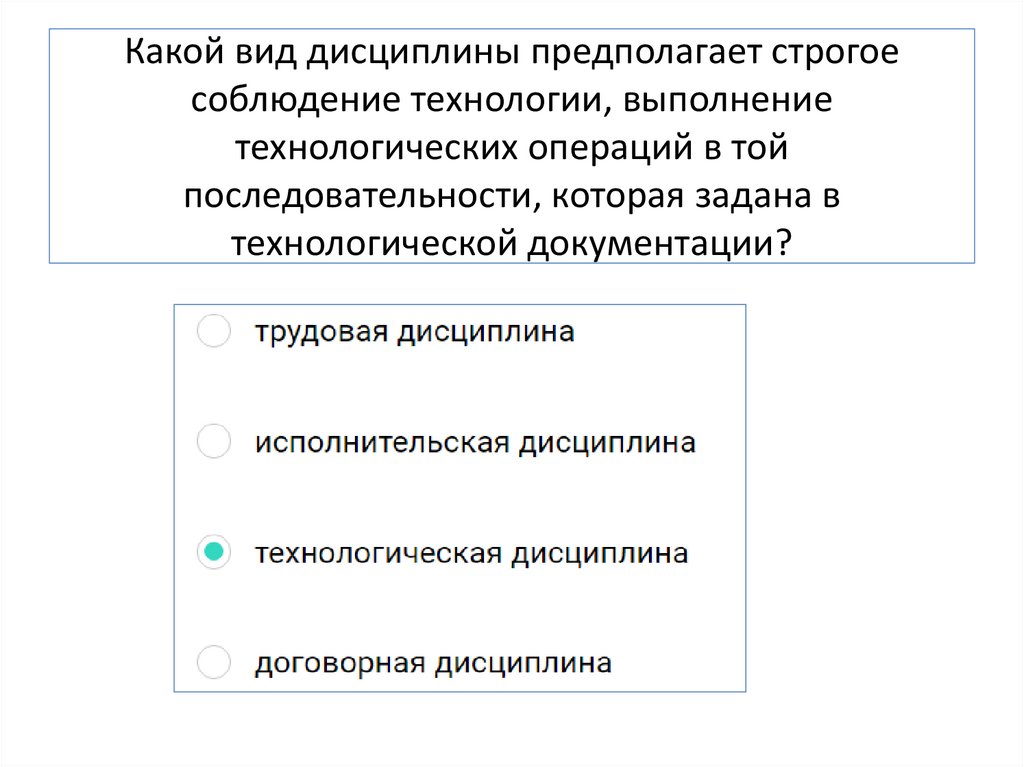This screenshot has height=767, width=1024.
Task: Click the word 'строгое' in the question
Action: [834, 53]
